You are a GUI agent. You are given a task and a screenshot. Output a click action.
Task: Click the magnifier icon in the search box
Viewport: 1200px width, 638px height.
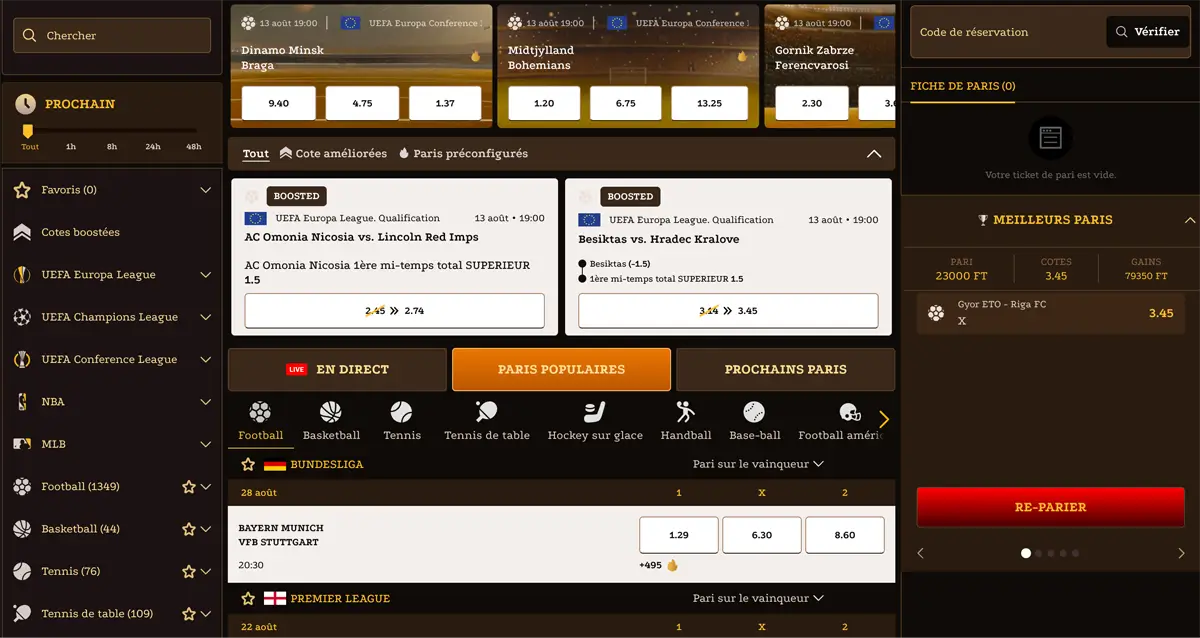30,36
